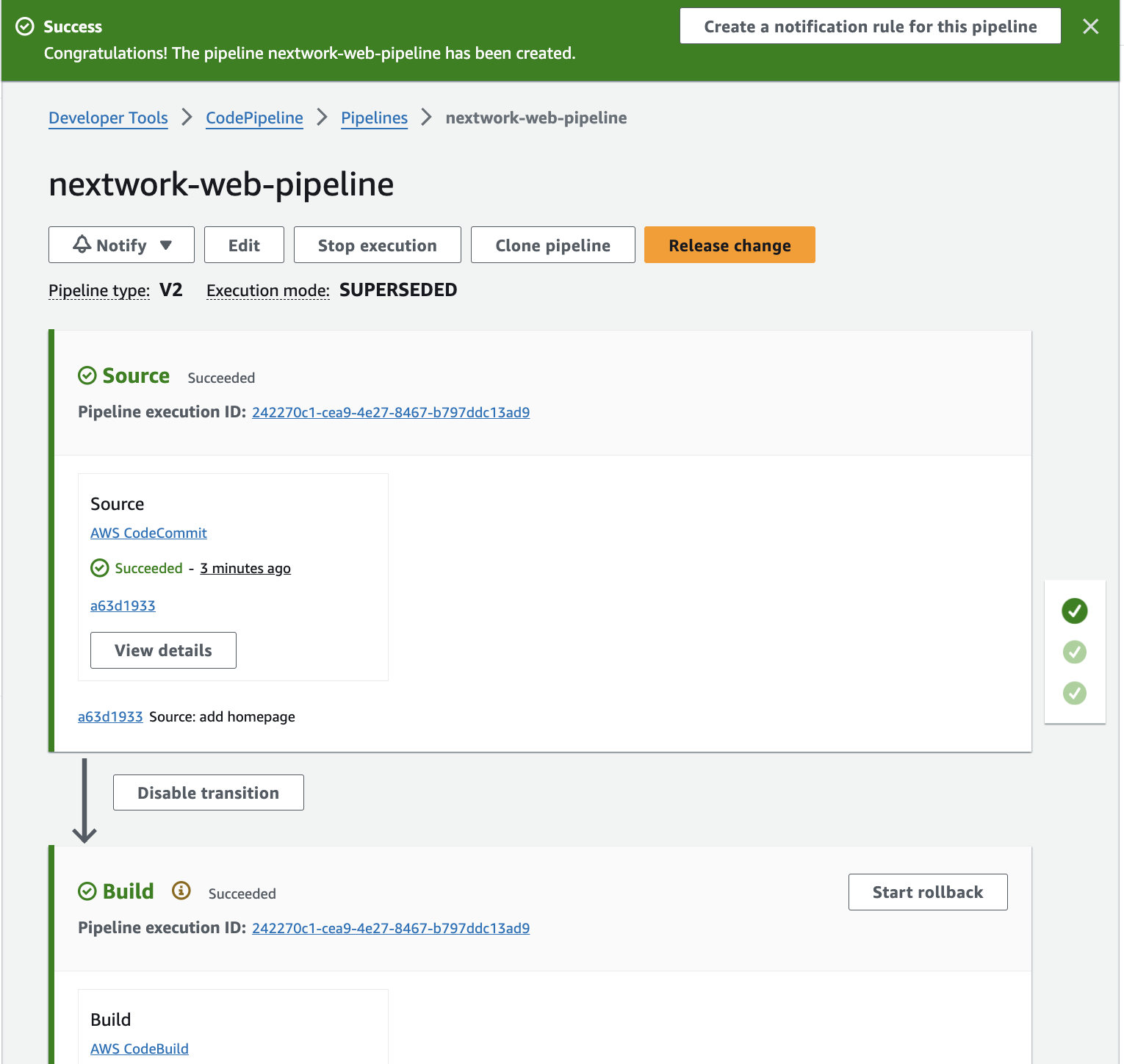The width and height of the screenshot is (1124, 1064).
Task: Open the Notify dropdown menu
Action: point(121,245)
